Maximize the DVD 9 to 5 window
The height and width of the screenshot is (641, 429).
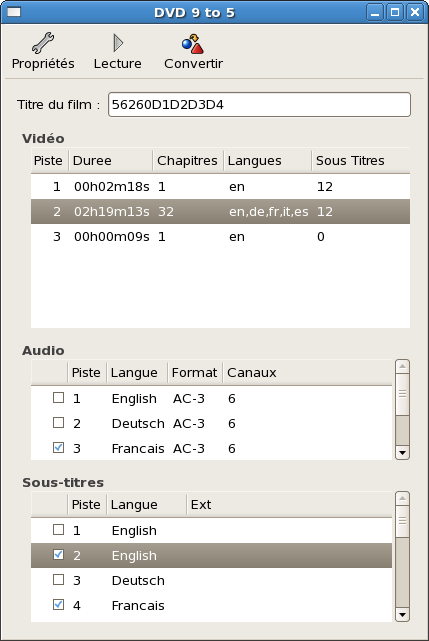click(x=395, y=12)
